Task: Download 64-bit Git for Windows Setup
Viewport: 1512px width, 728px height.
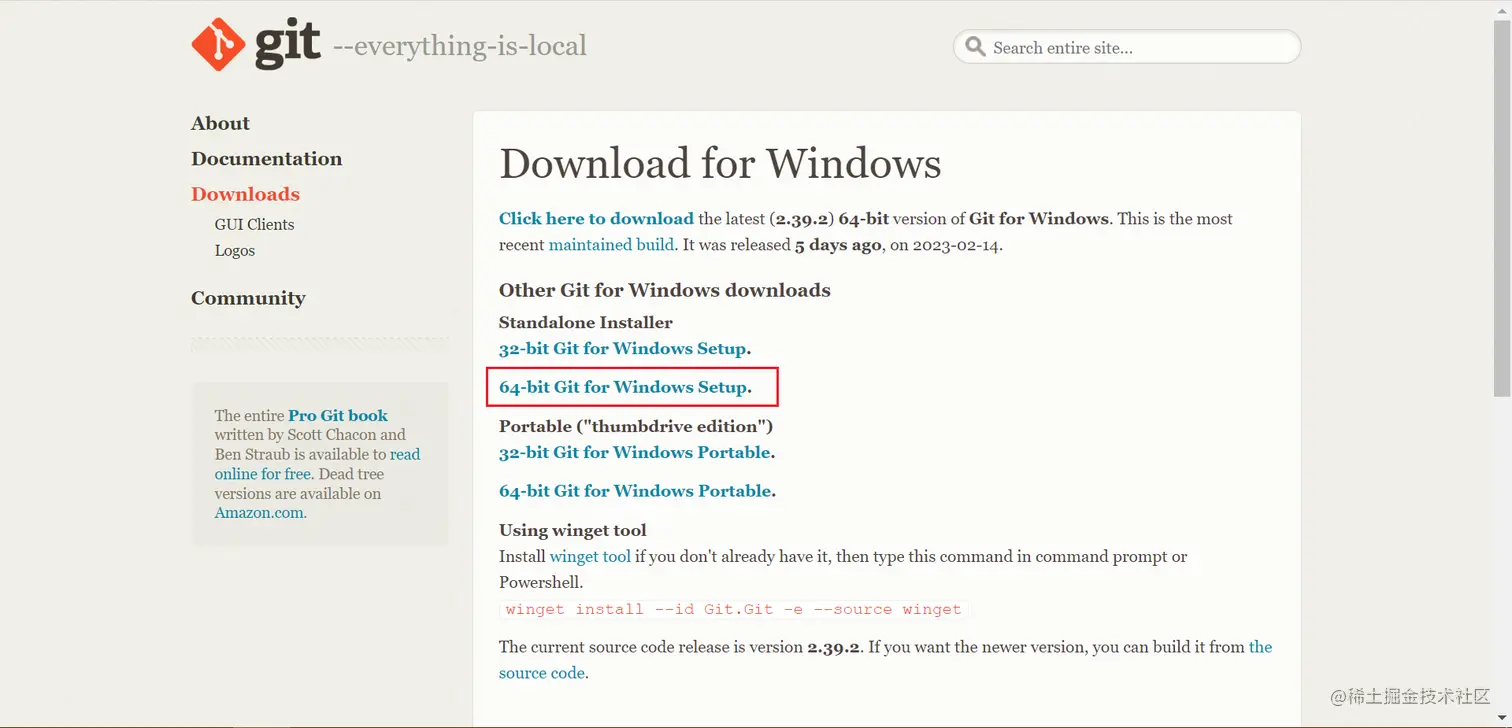Action: point(623,386)
